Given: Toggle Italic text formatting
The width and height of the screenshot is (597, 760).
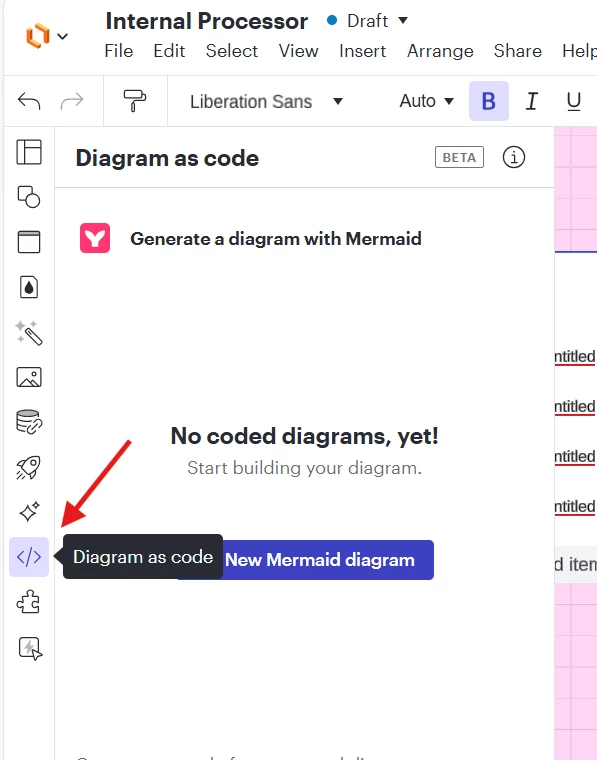Looking at the screenshot, I should pyautogui.click(x=532, y=101).
